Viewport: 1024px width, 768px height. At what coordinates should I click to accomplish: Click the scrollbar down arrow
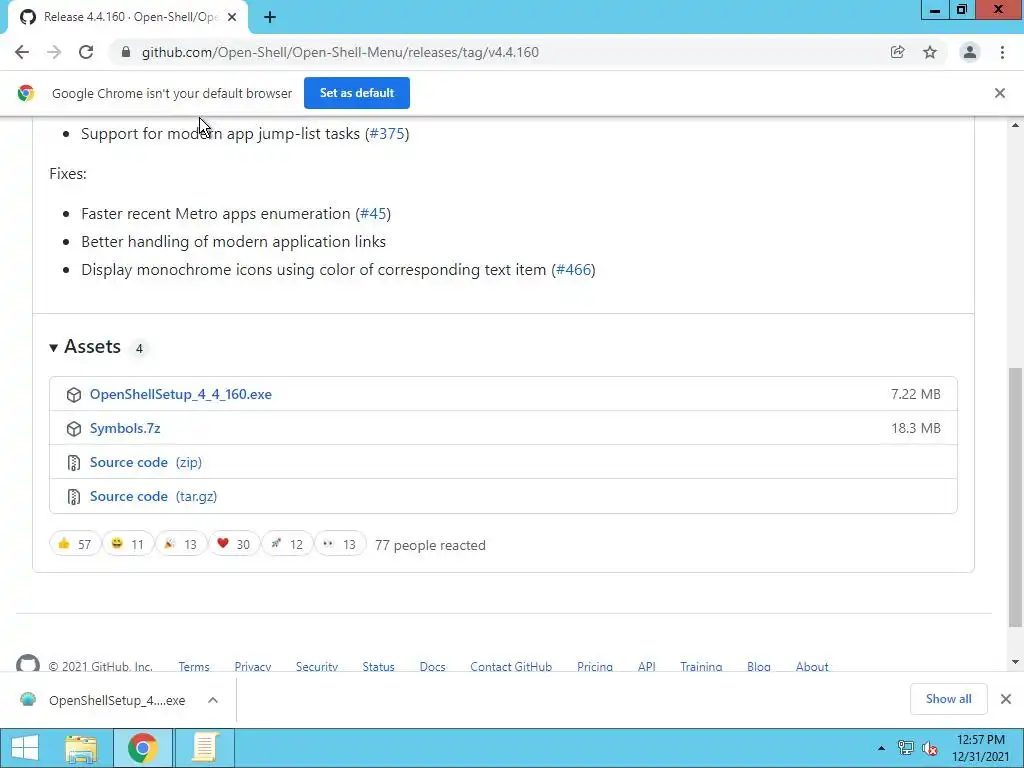(x=1016, y=662)
